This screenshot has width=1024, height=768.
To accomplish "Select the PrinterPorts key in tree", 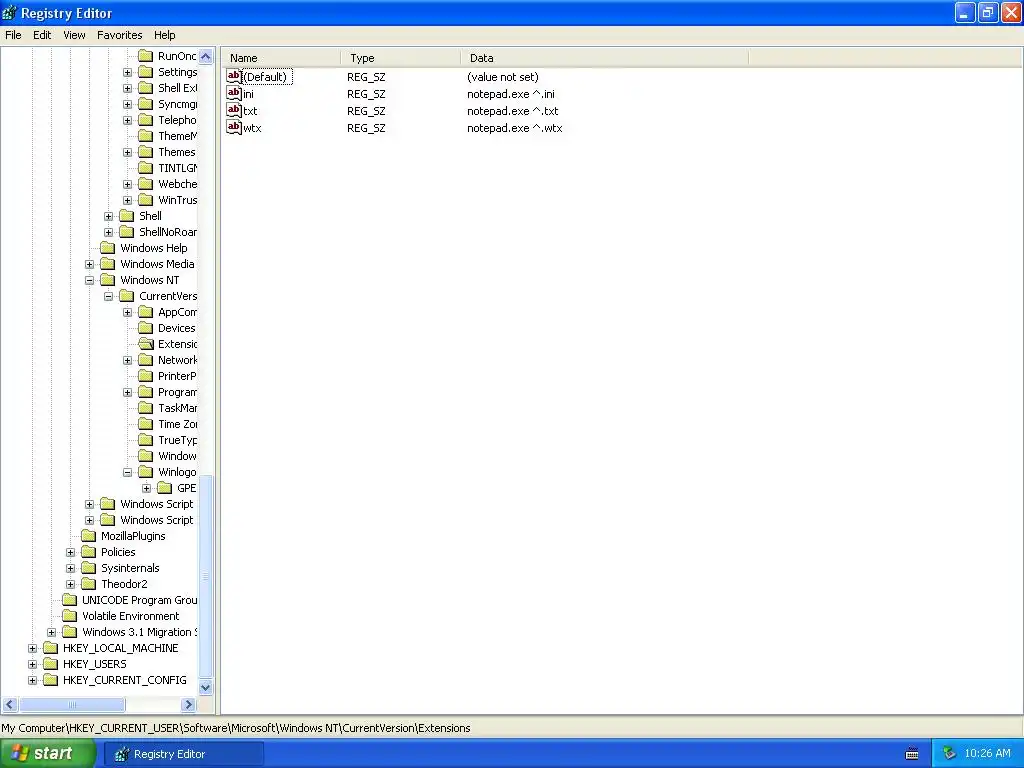I will click(177, 376).
